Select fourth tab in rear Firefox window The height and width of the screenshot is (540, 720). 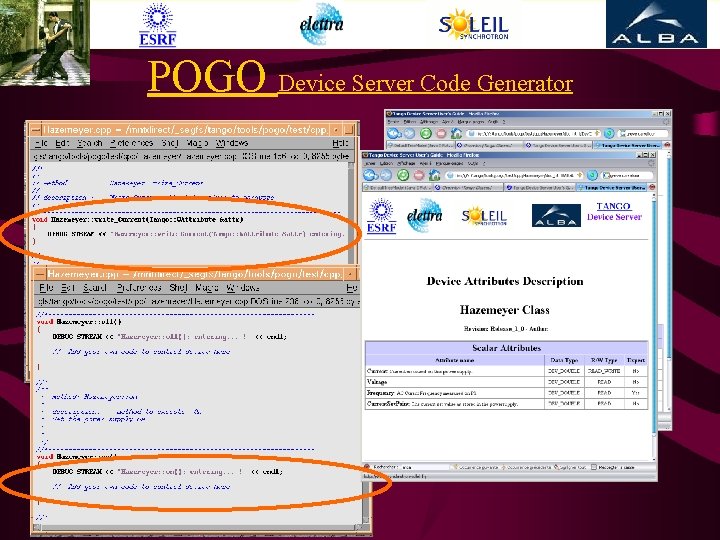(628, 145)
